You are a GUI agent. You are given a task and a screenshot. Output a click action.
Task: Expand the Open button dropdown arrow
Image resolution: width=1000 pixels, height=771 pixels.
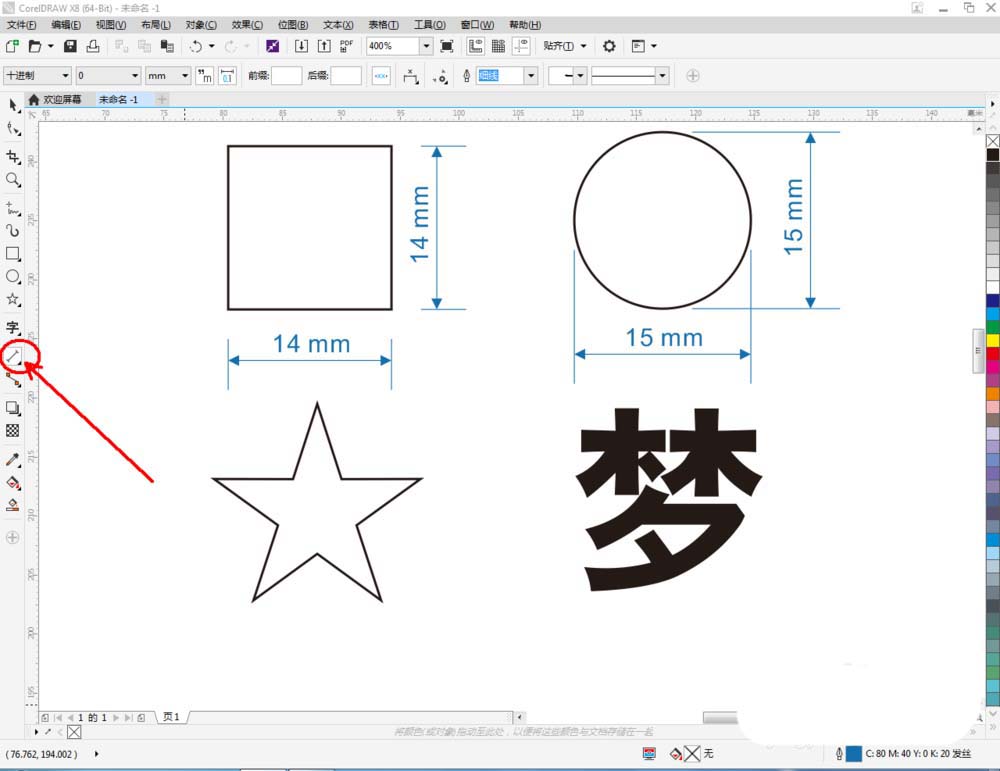click(50, 46)
